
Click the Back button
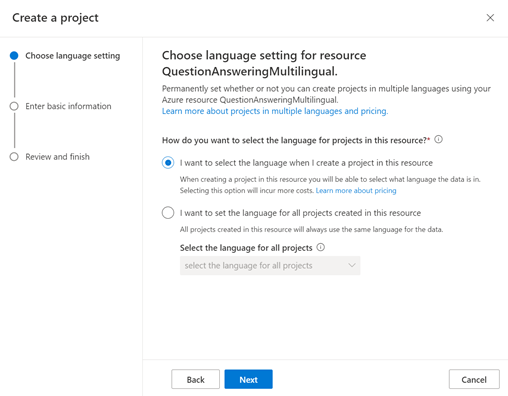[x=195, y=379]
